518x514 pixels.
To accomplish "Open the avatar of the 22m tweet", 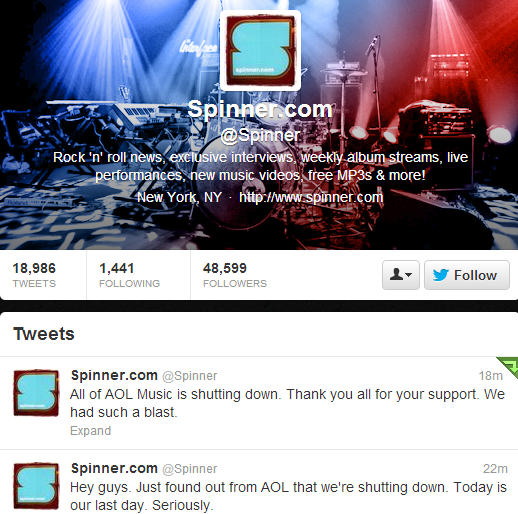I will 36,486.
